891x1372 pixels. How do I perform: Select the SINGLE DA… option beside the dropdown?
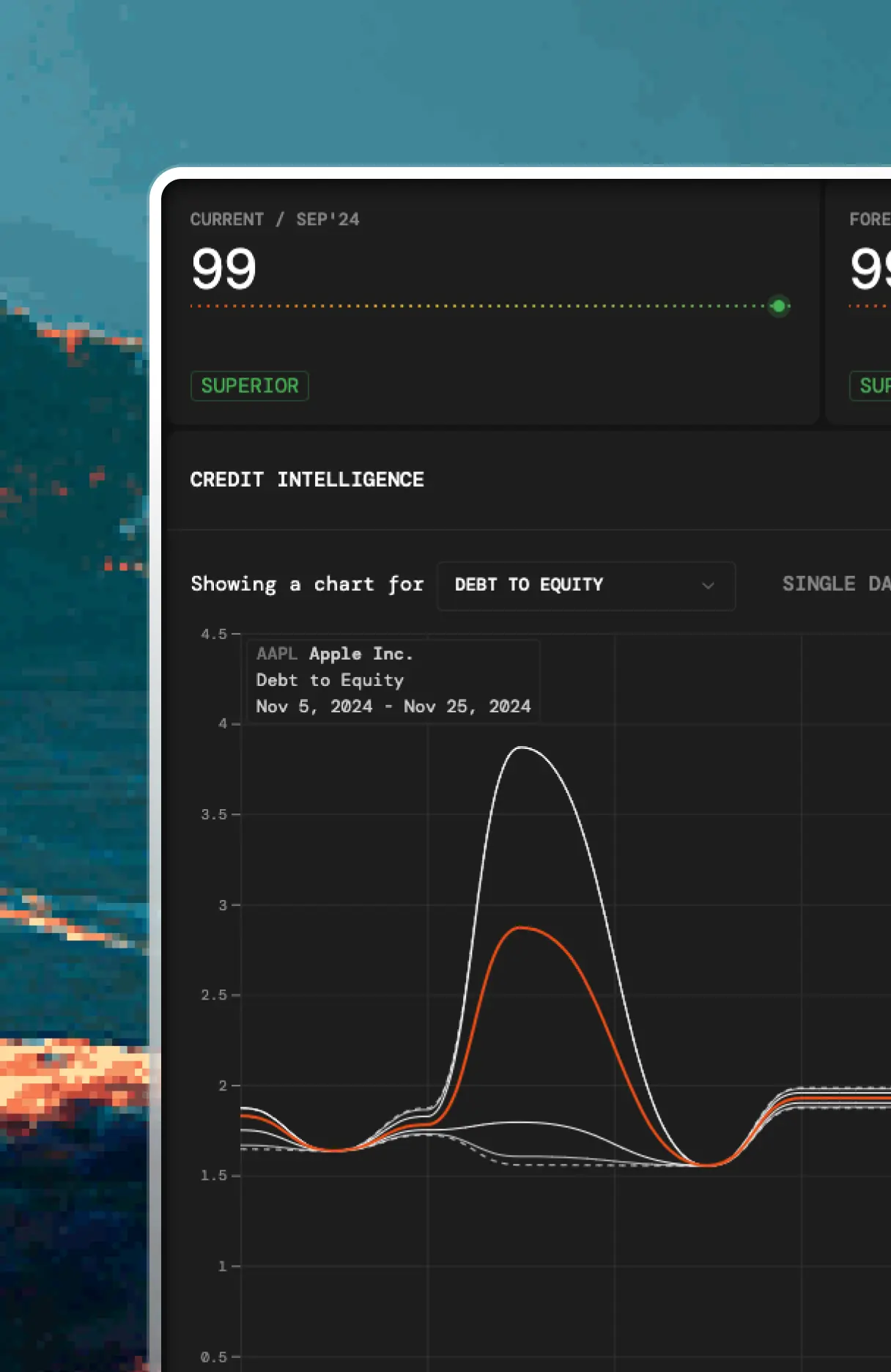tap(836, 584)
